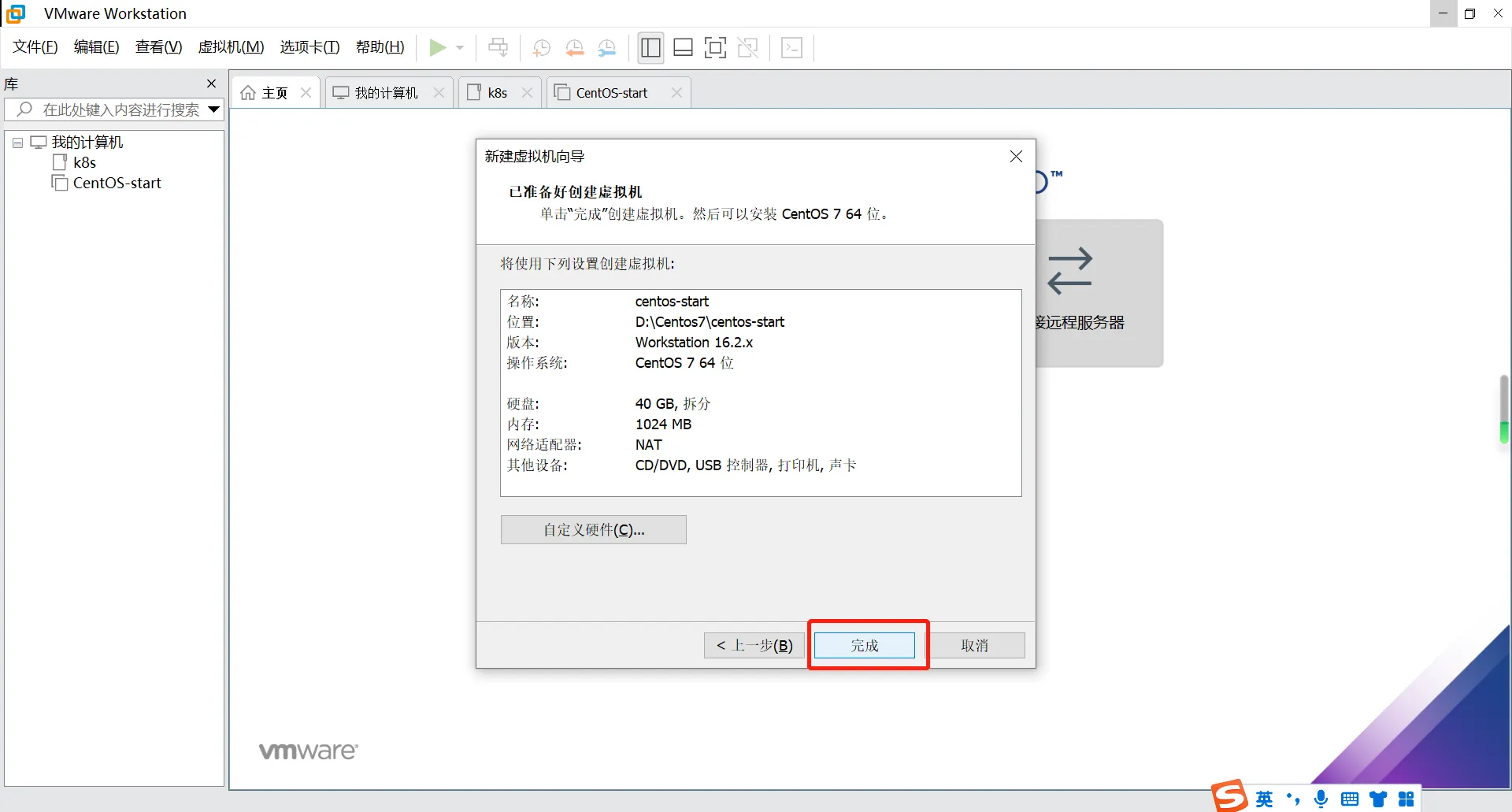The image size is (1512, 812).
Task: Close the 库 library panel
Action: coord(211,83)
